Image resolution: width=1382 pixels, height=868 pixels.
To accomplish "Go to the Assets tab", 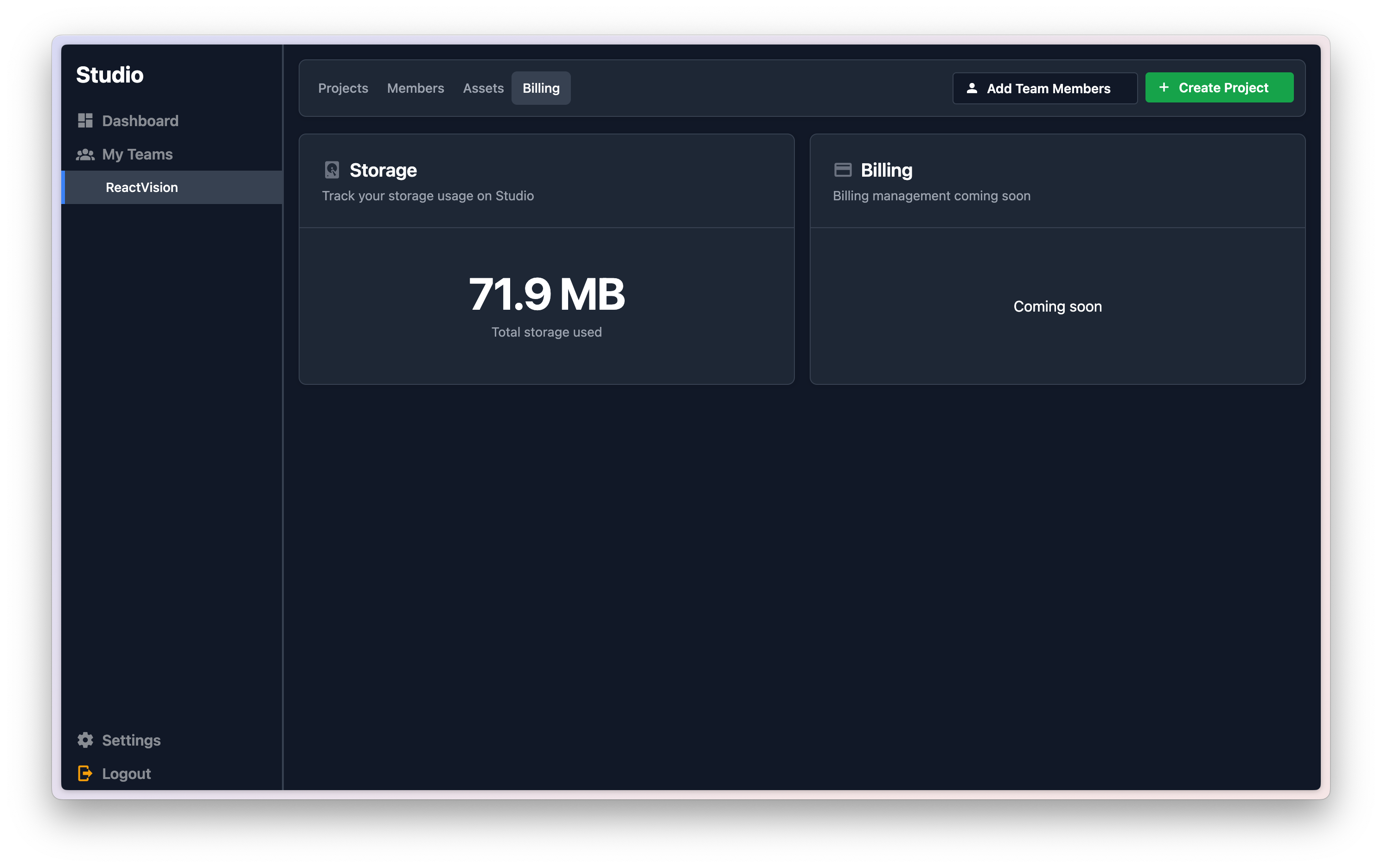I will coord(483,88).
